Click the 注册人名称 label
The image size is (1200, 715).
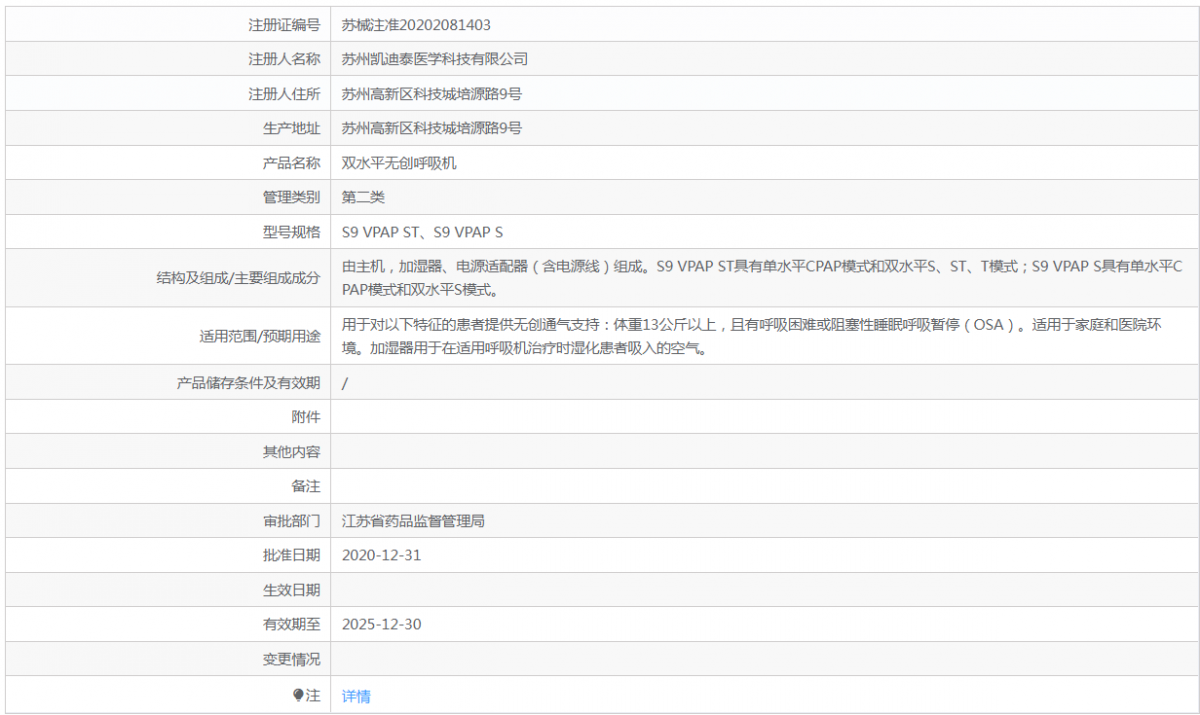point(284,59)
